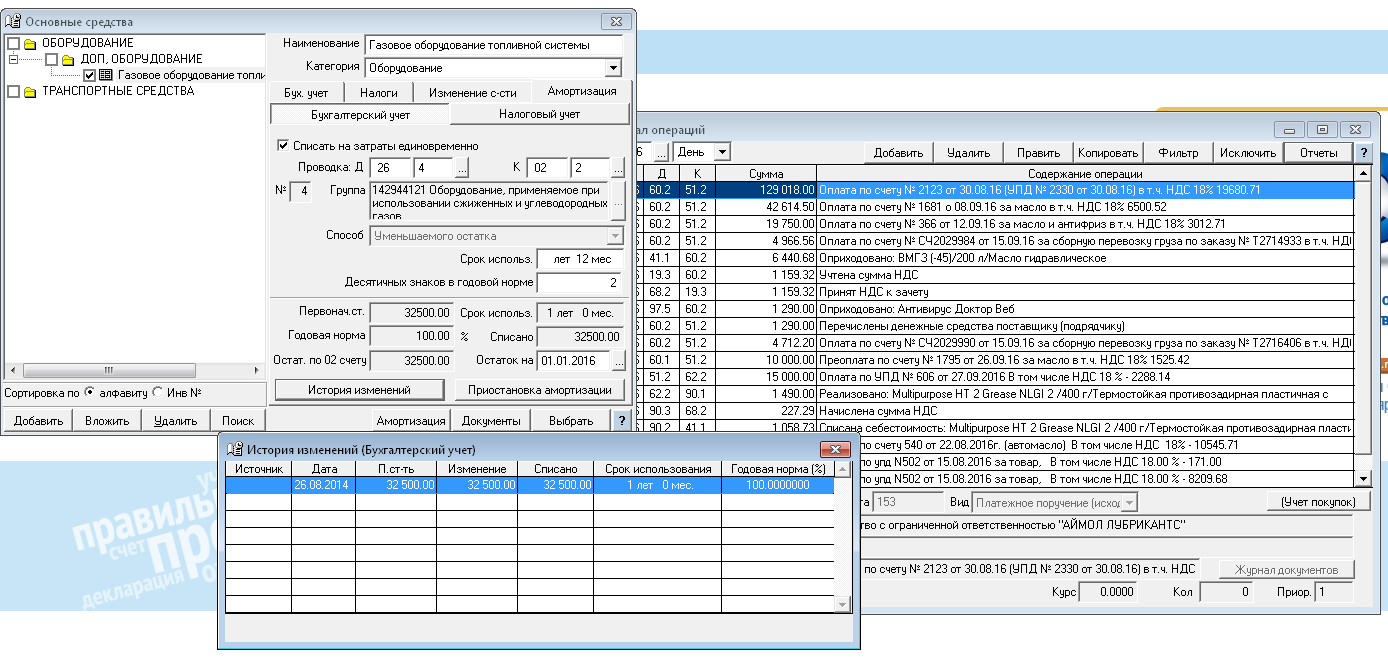Collapse the ДОП. ОБОРУДОВАНИЕ tree node
Viewport: 1388px width, 658px height.
[13, 59]
